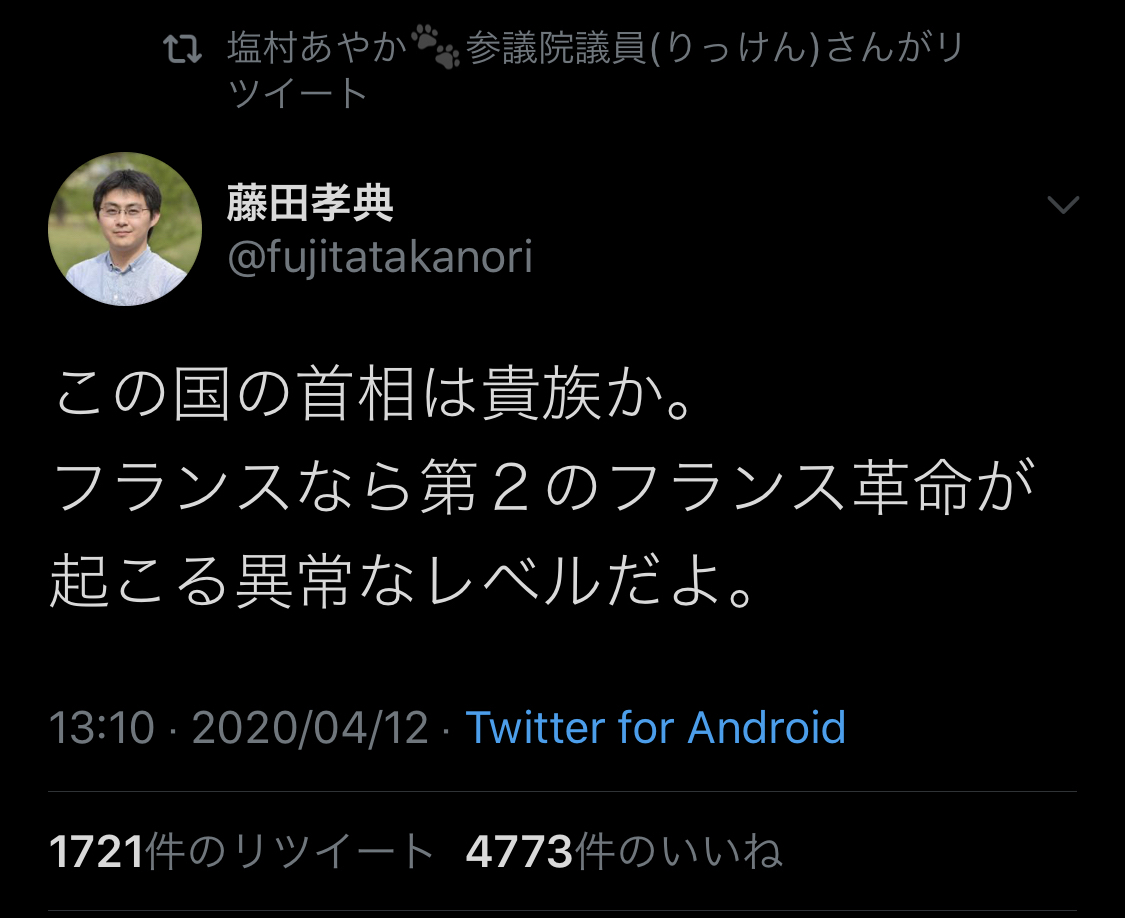Screen dimensions: 1125x918
Task: Click the 13:10 tweet timestamp
Action: coord(102,727)
